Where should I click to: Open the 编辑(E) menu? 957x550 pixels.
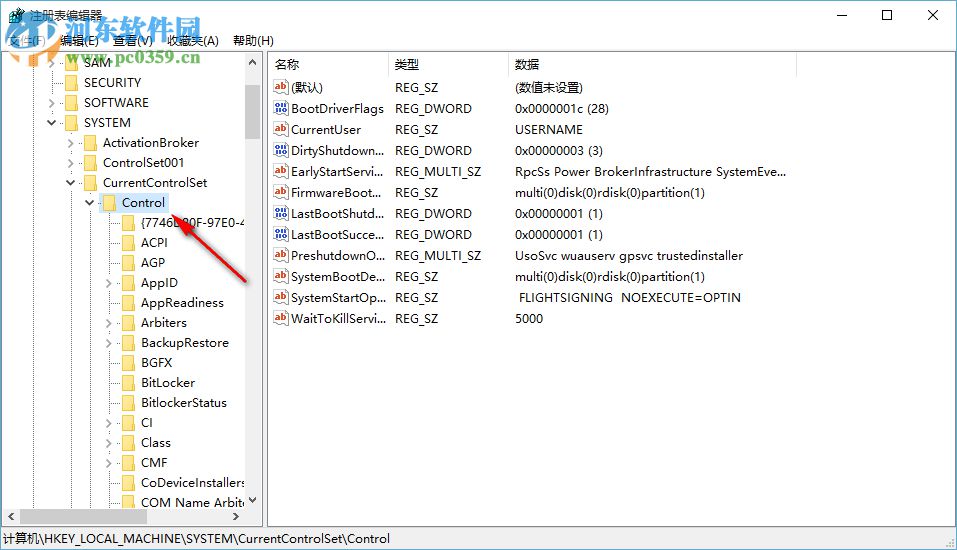pyautogui.click(x=79, y=41)
